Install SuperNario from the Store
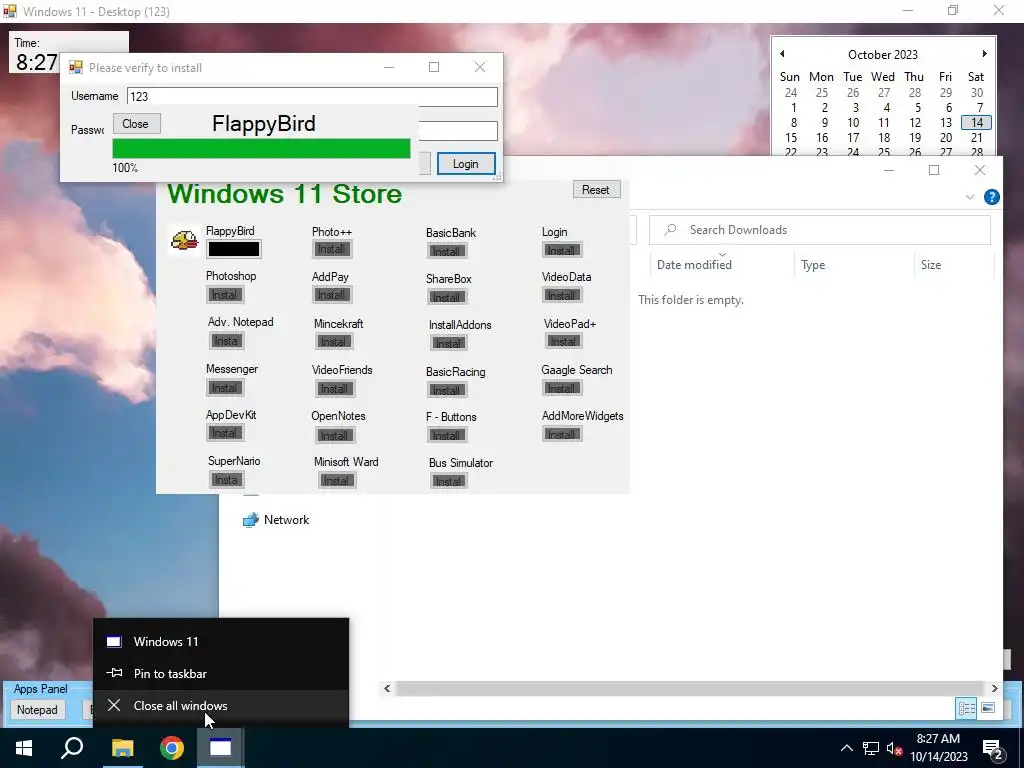This screenshot has height=768, width=1024. (227, 479)
